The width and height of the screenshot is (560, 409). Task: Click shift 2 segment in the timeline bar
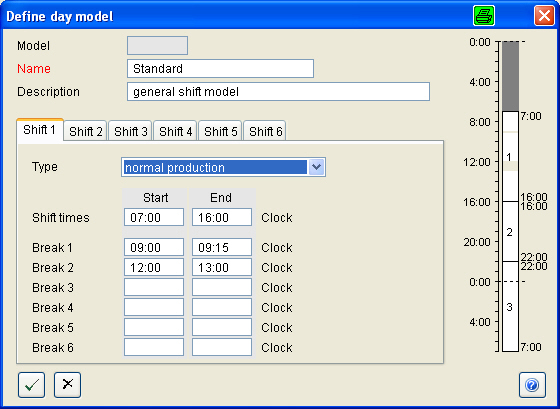tap(510, 231)
